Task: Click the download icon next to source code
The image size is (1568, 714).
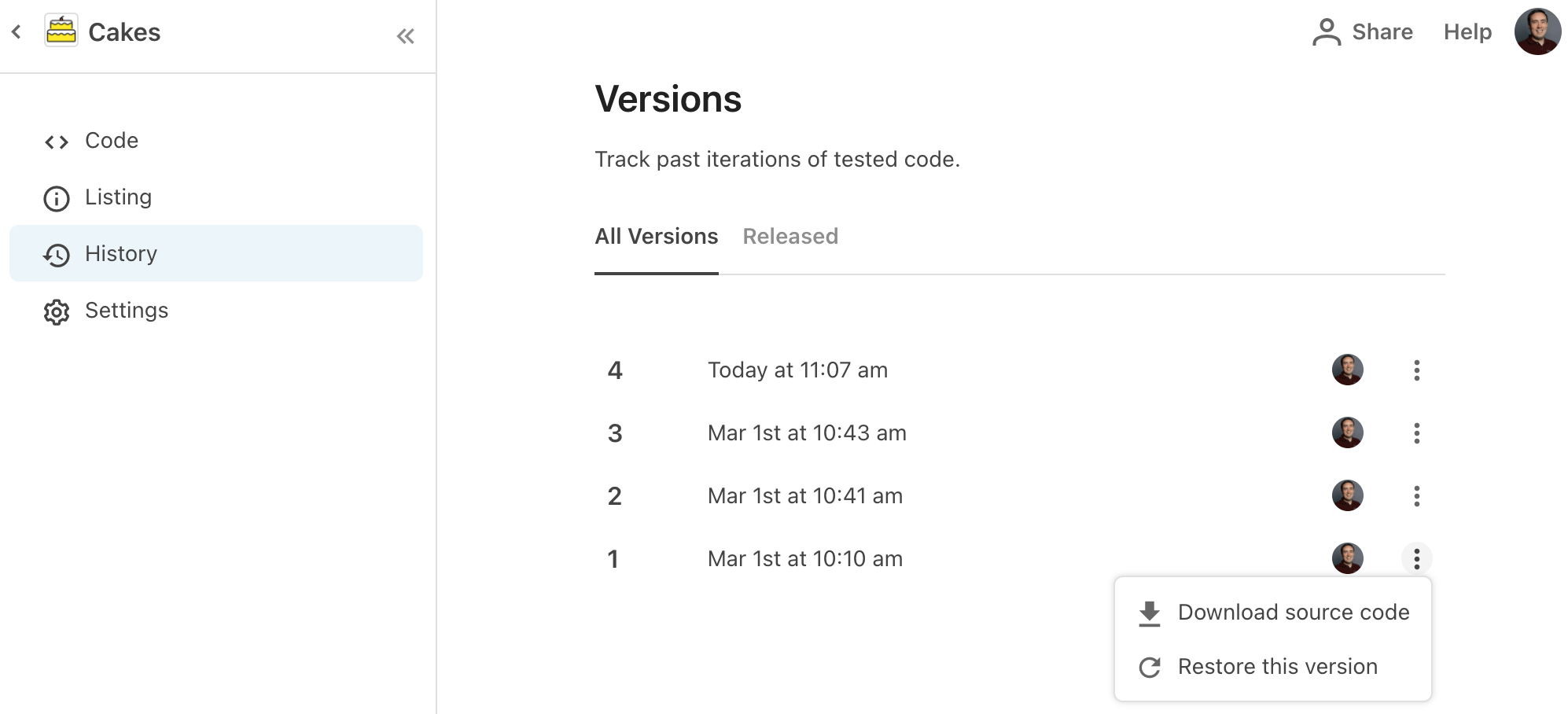Action: click(x=1150, y=612)
